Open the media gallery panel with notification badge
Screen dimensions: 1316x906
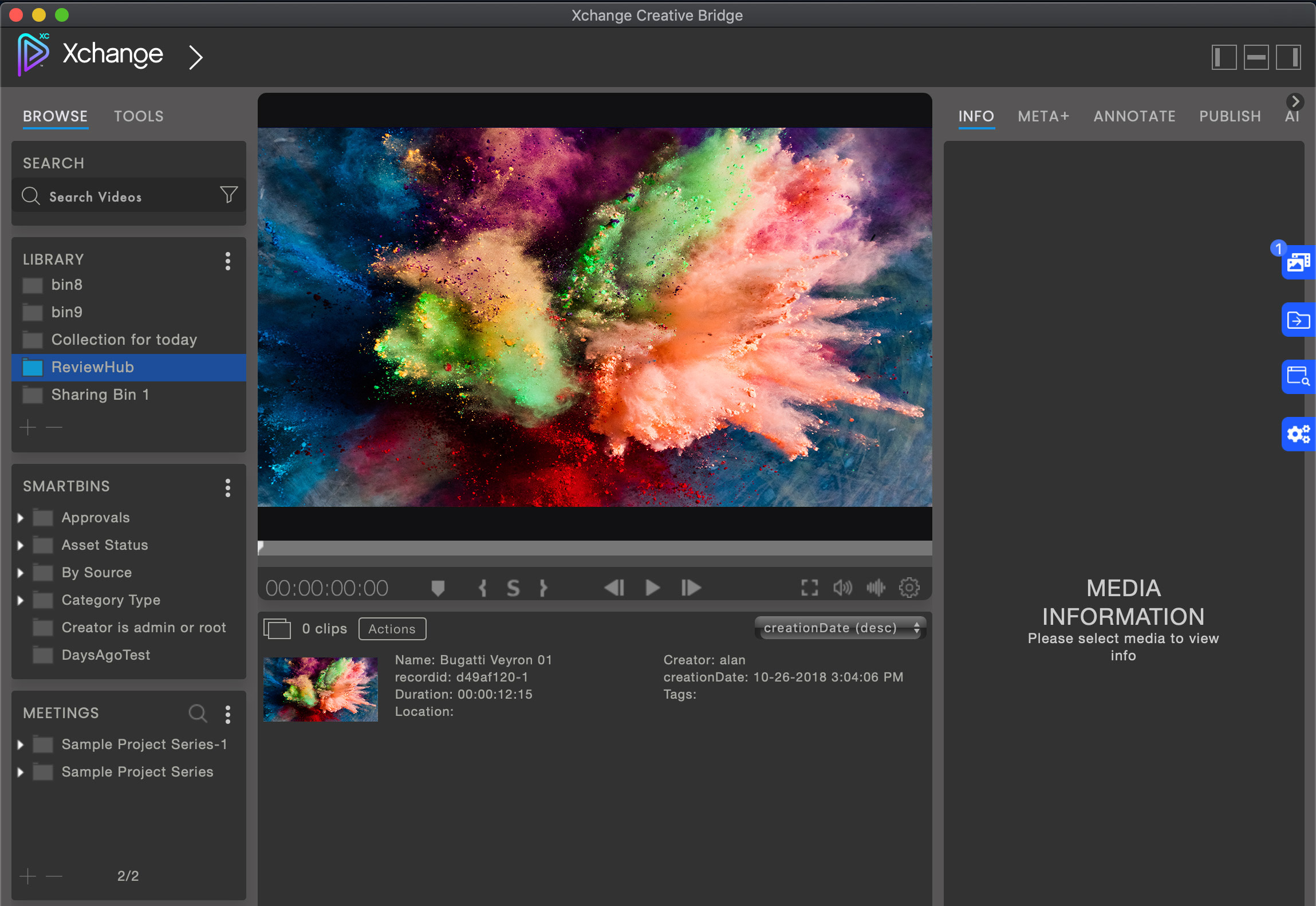coord(1298,262)
